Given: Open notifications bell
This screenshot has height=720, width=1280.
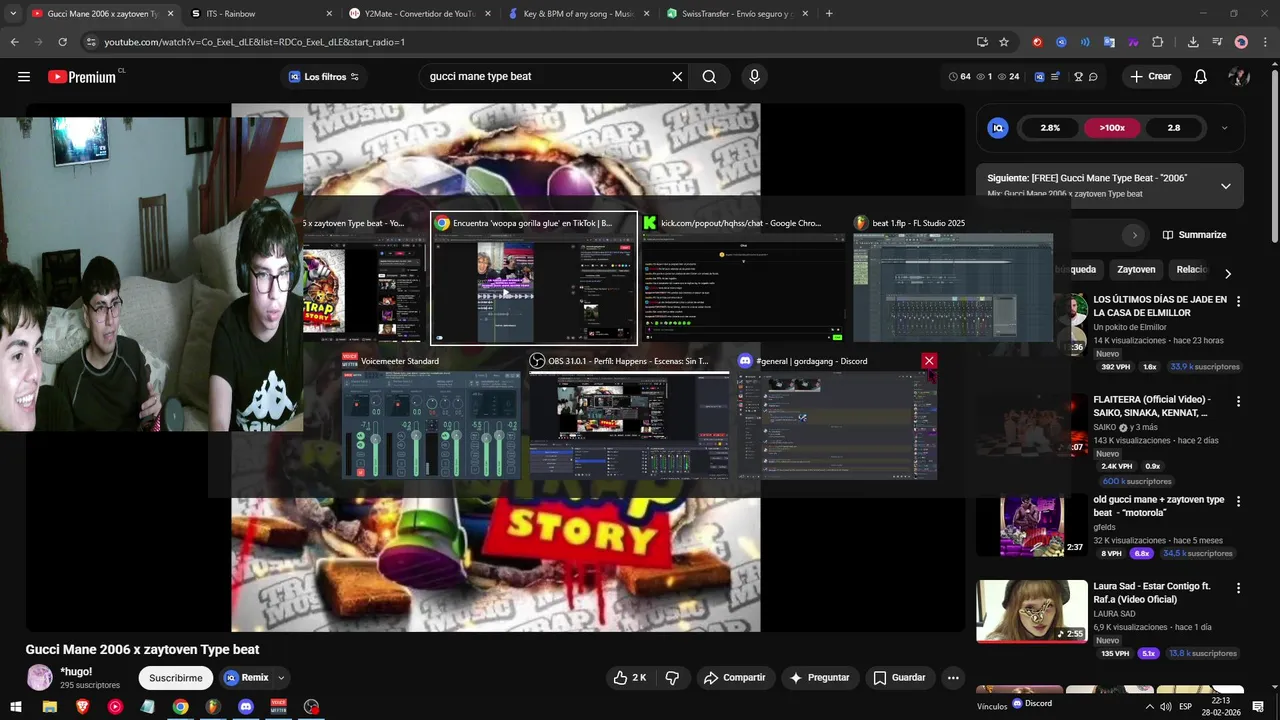Looking at the screenshot, I should pos(1201,76).
